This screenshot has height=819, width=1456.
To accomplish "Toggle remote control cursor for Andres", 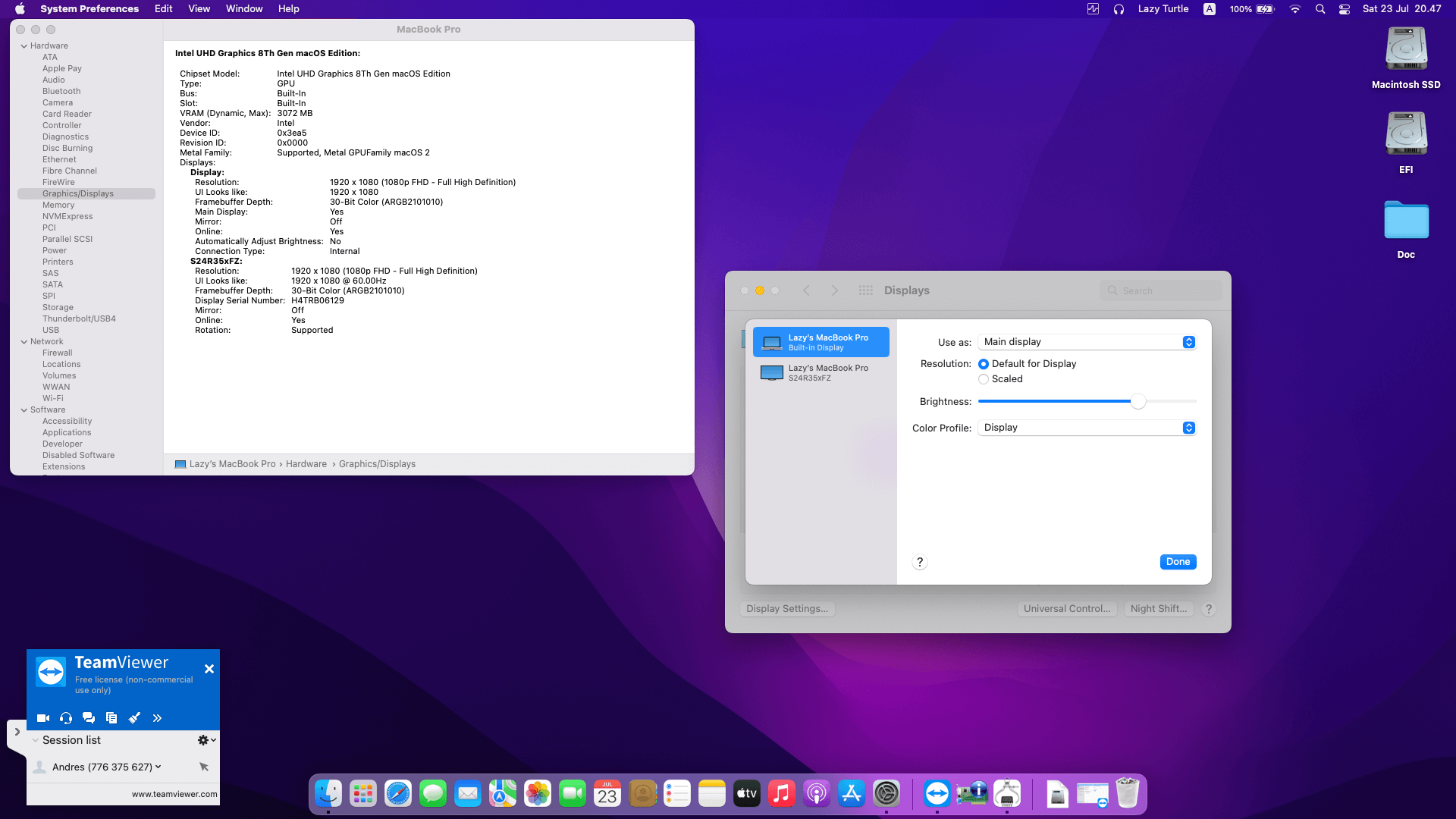I will (204, 767).
